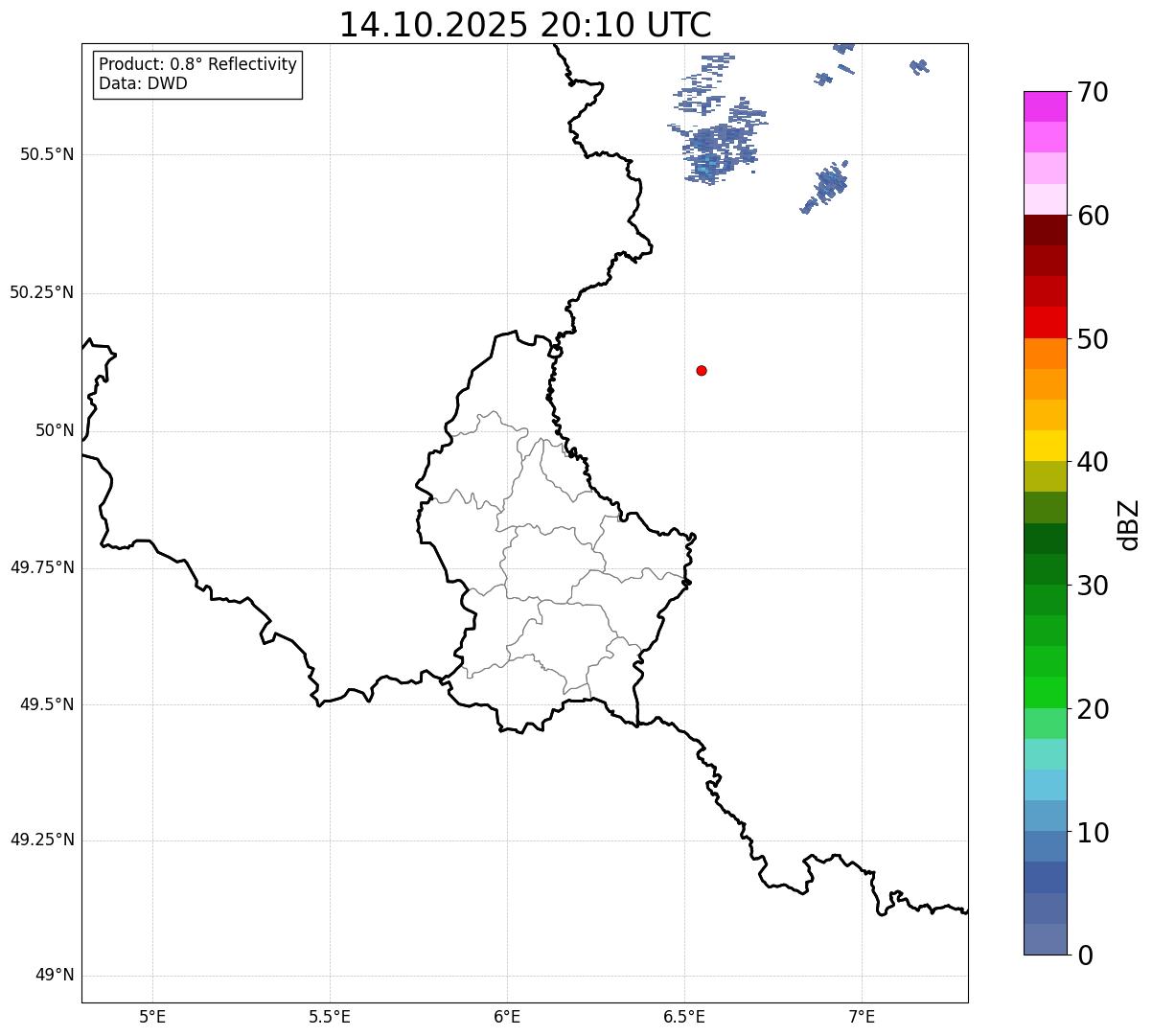
Task: Click the 5°E longitude label
Action: coord(152,1017)
